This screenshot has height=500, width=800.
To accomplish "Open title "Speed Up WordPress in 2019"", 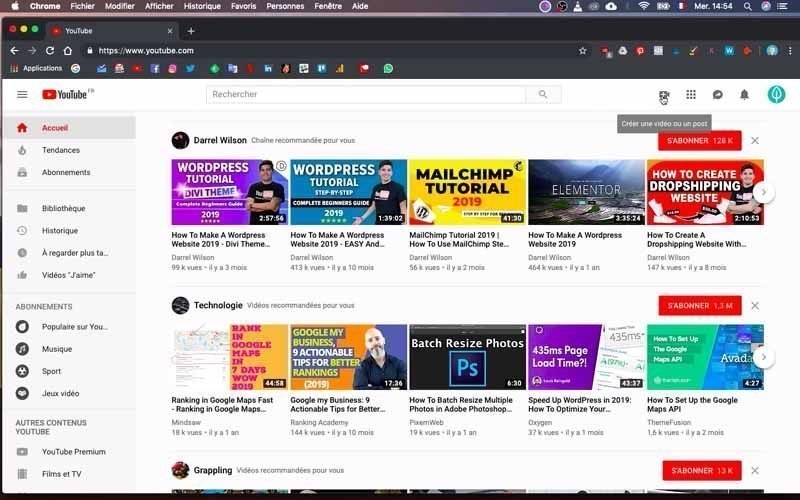I will tap(580, 405).
